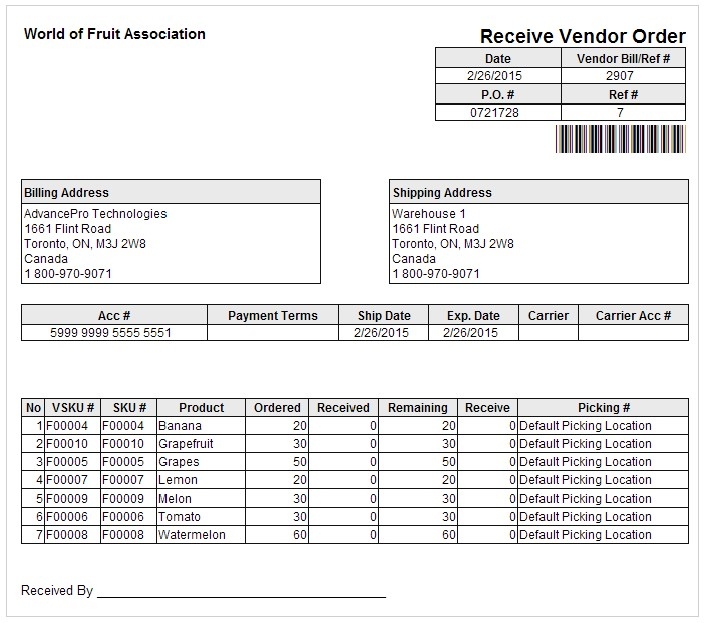706x623 pixels.
Task: Select the Product column header
Action: coord(201,408)
